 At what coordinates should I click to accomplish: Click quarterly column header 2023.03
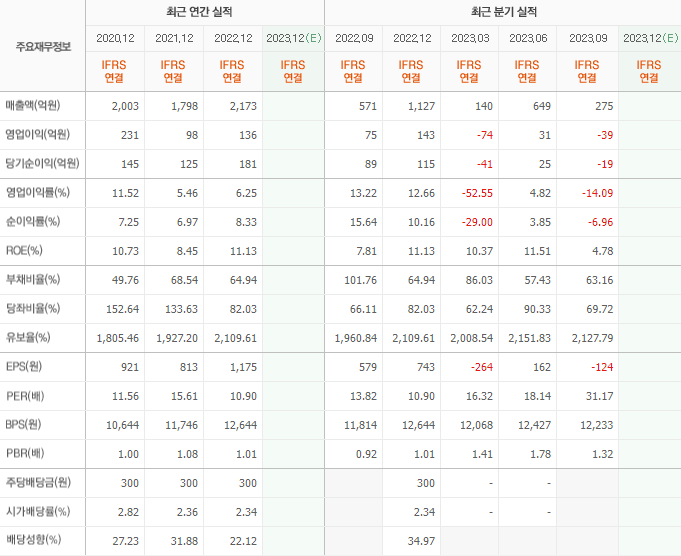pos(470,38)
